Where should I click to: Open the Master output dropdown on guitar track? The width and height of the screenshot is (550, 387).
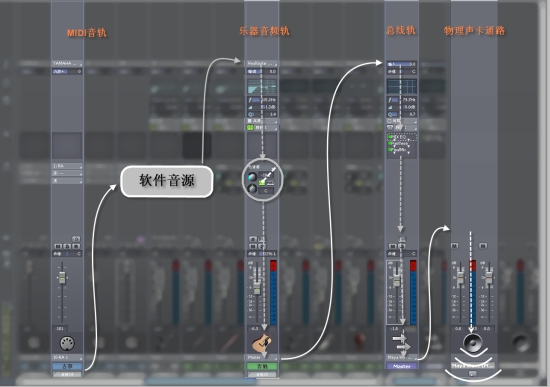pyautogui.click(x=262, y=358)
